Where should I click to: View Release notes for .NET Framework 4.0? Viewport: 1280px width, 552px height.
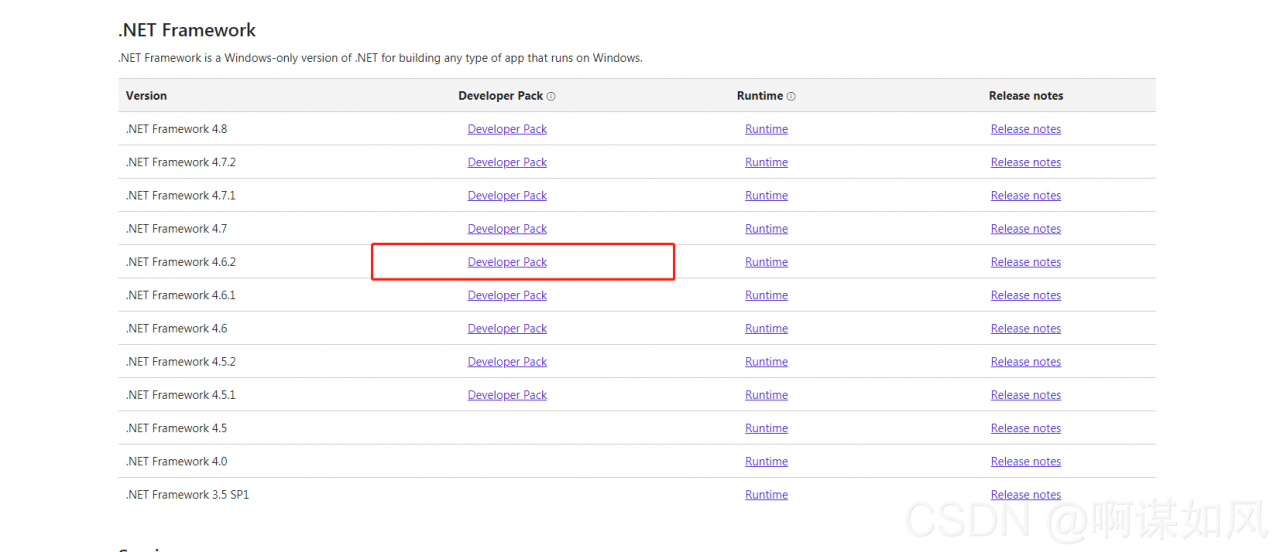[x=1026, y=461]
